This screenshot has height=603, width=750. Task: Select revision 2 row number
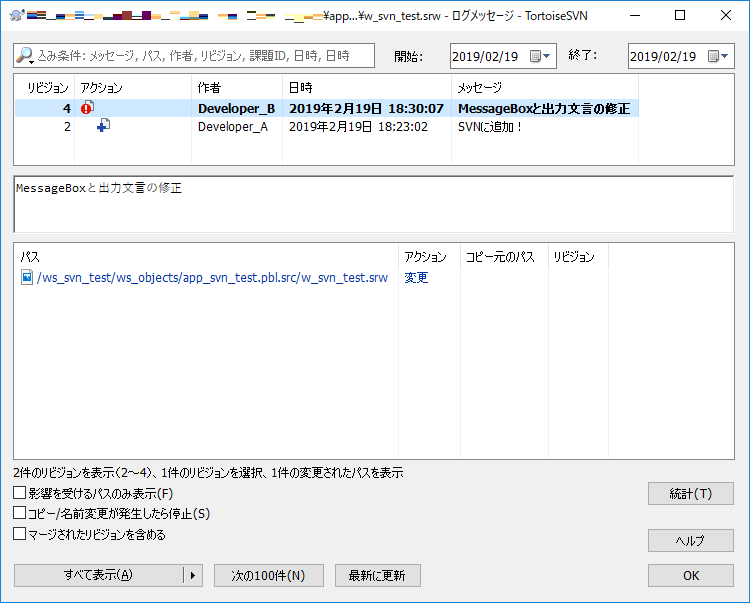tap(67, 127)
